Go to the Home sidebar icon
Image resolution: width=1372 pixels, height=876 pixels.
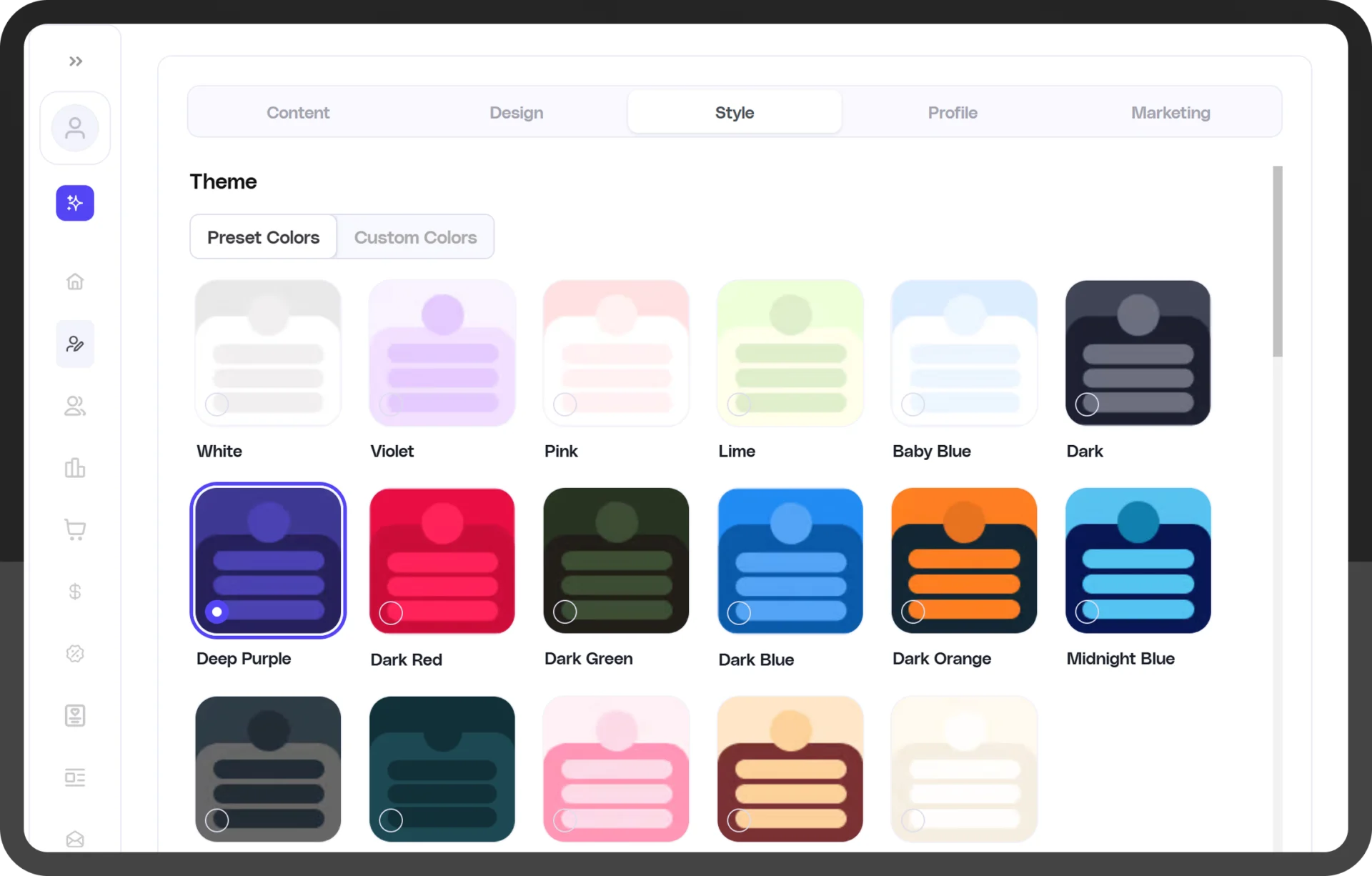coord(75,282)
